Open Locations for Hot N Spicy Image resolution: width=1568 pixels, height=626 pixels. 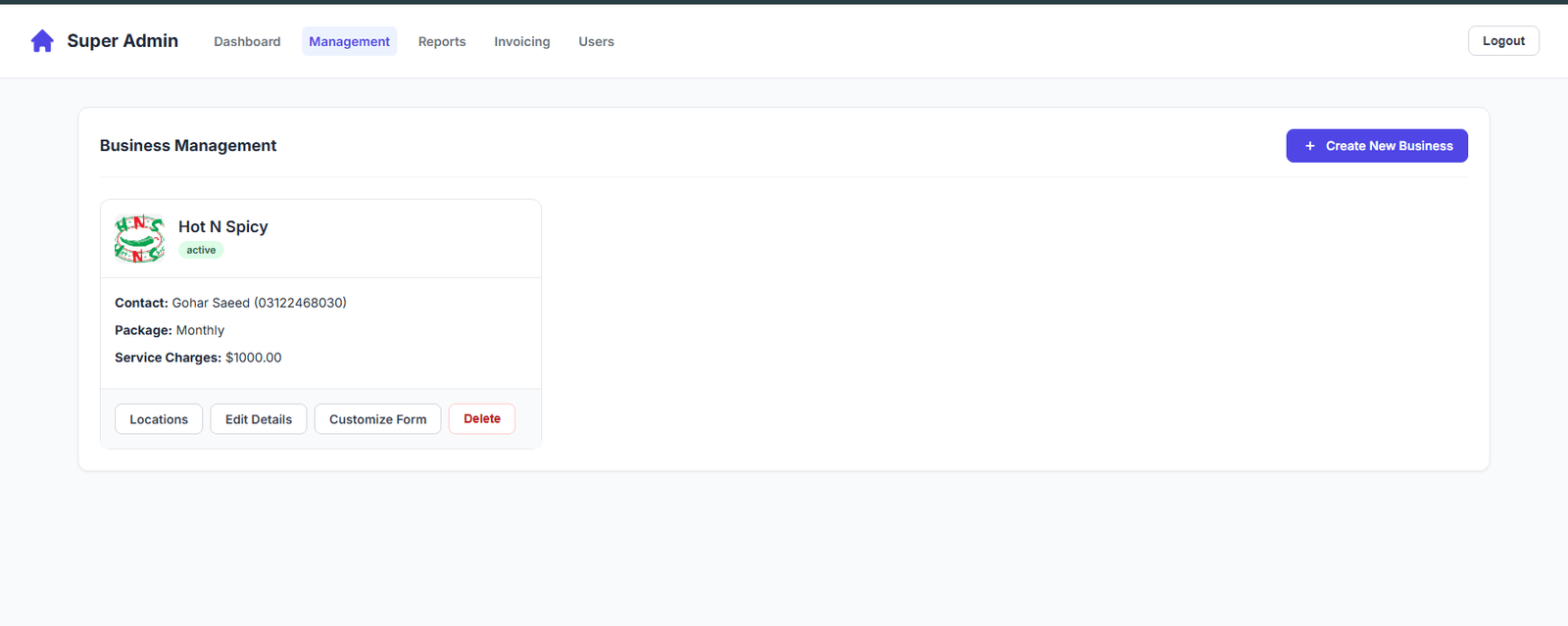click(x=159, y=419)
